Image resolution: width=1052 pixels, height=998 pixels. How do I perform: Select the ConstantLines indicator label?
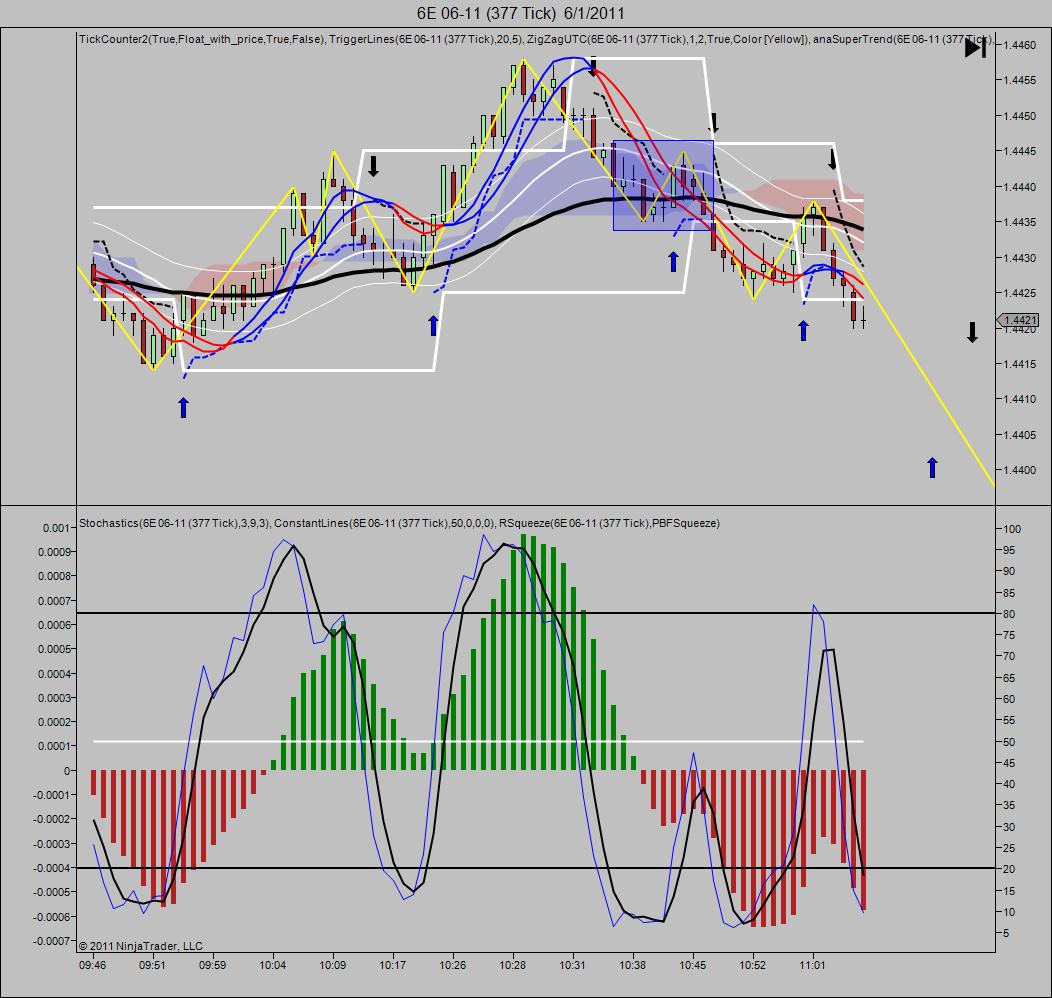[384, 523]
